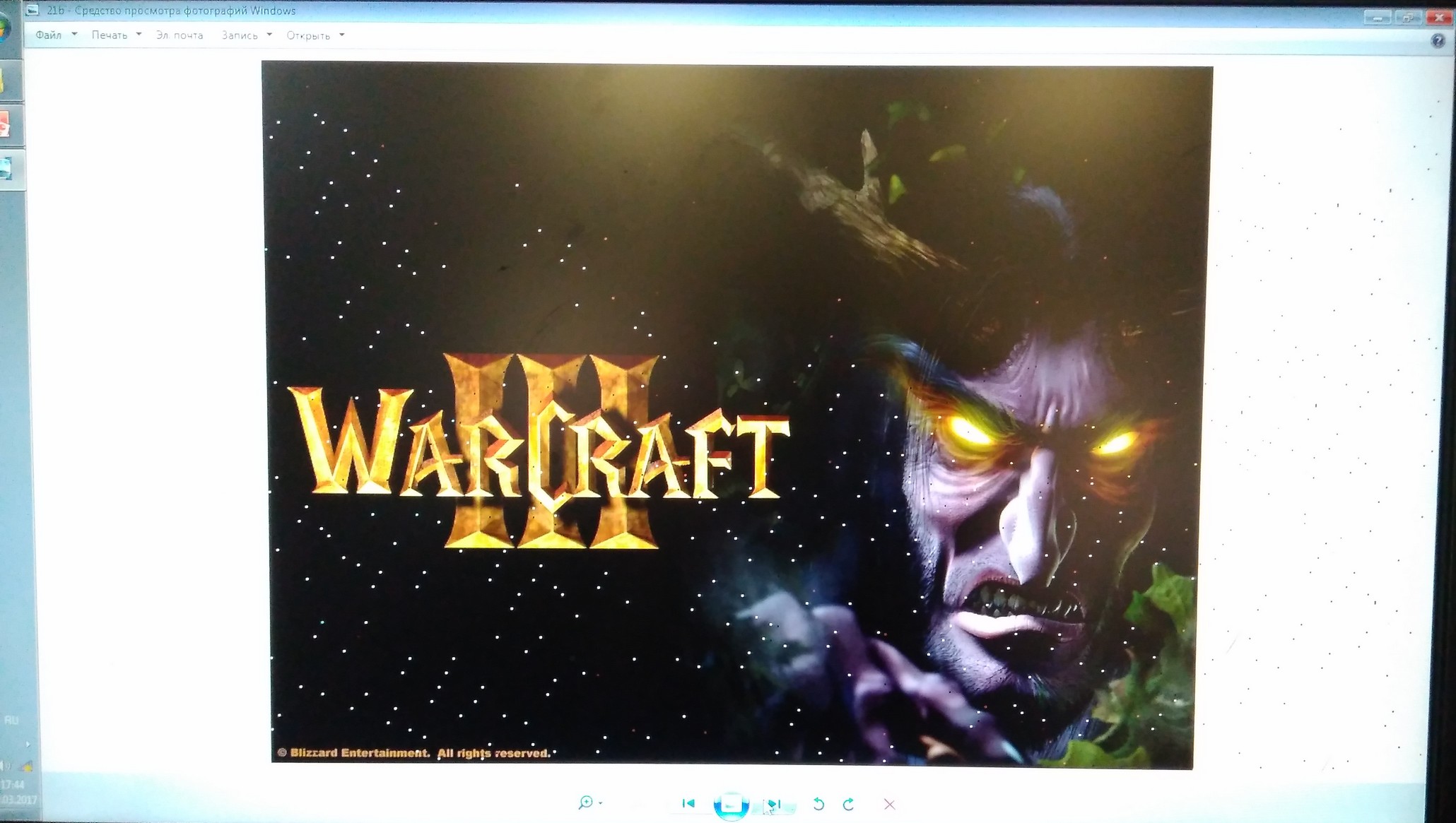1456x823 pixels.
Task: Delete the photo with X icon
Action: point(889,804)
